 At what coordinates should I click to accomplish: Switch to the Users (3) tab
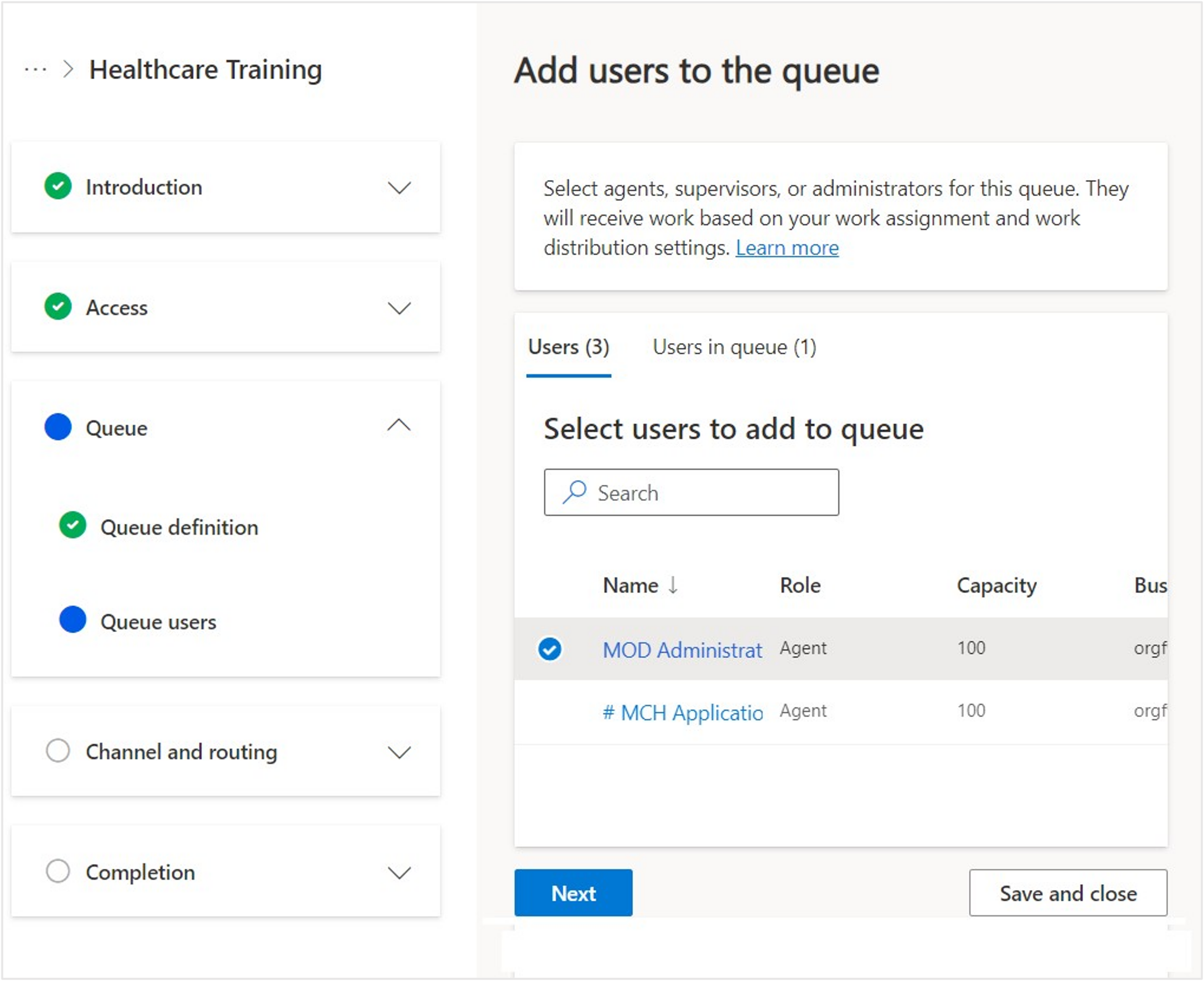(x=569, y=347)
